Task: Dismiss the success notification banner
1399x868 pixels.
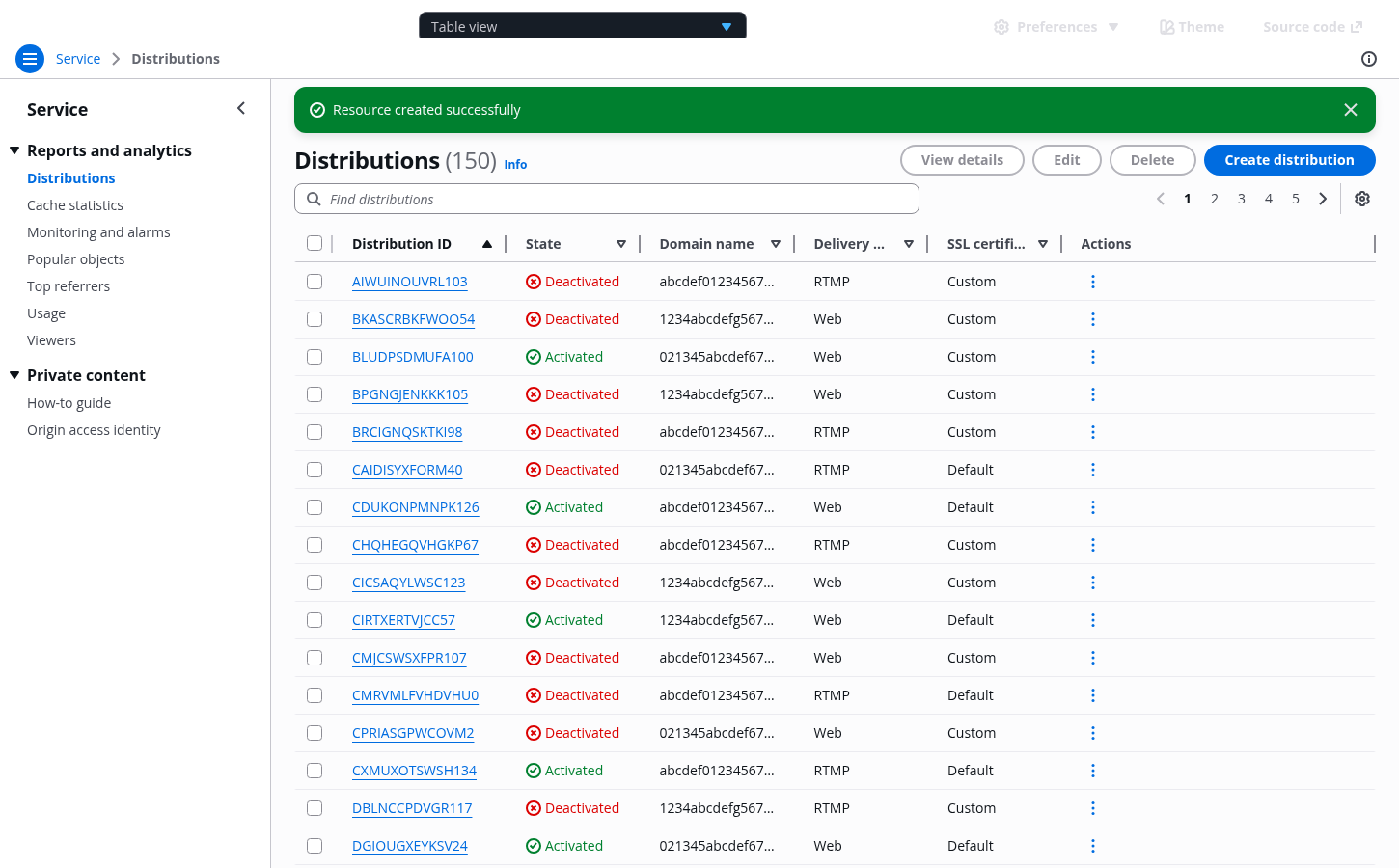Action: 1350,110
